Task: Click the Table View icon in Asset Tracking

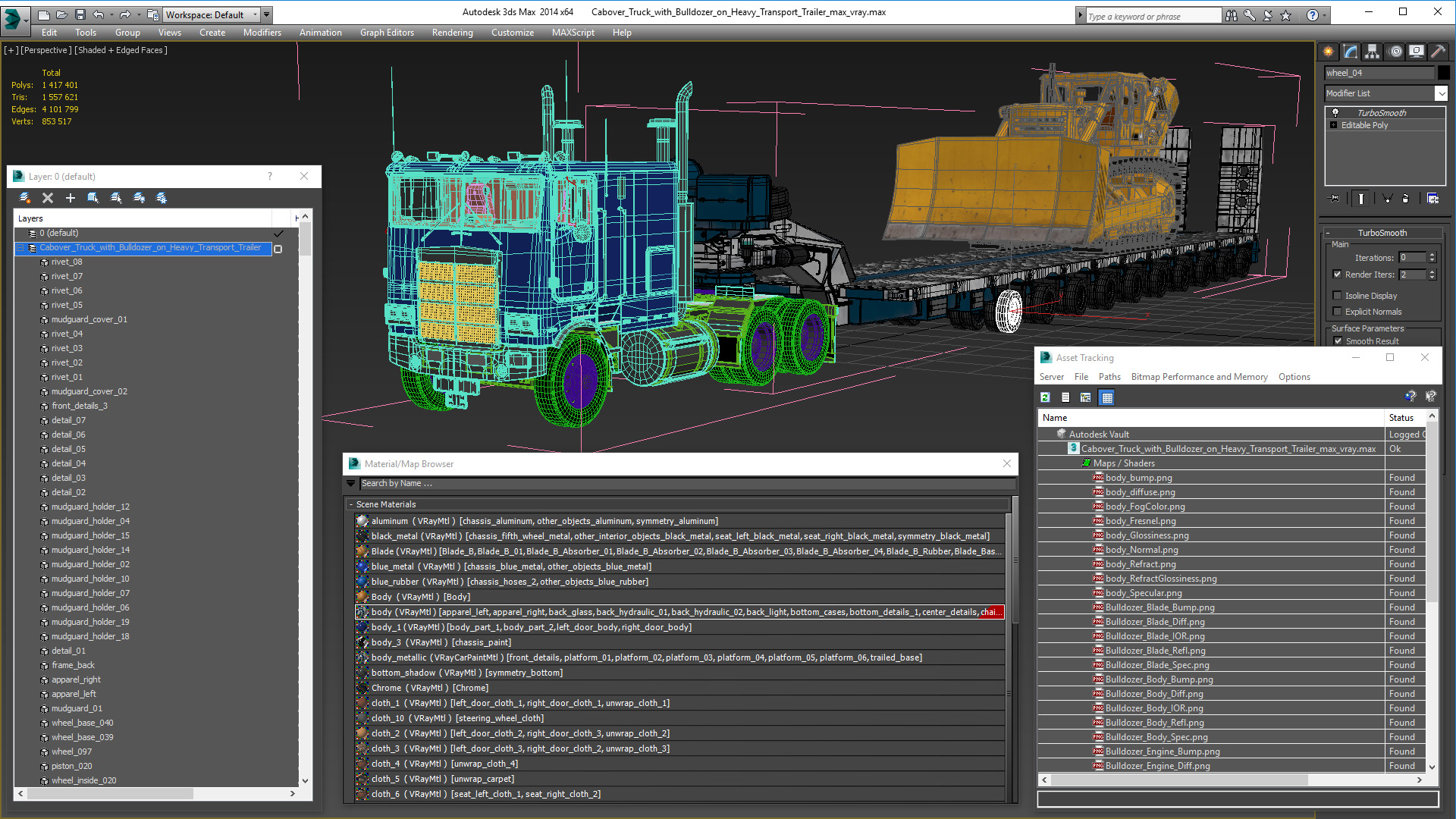Action: click(1107, 397)
